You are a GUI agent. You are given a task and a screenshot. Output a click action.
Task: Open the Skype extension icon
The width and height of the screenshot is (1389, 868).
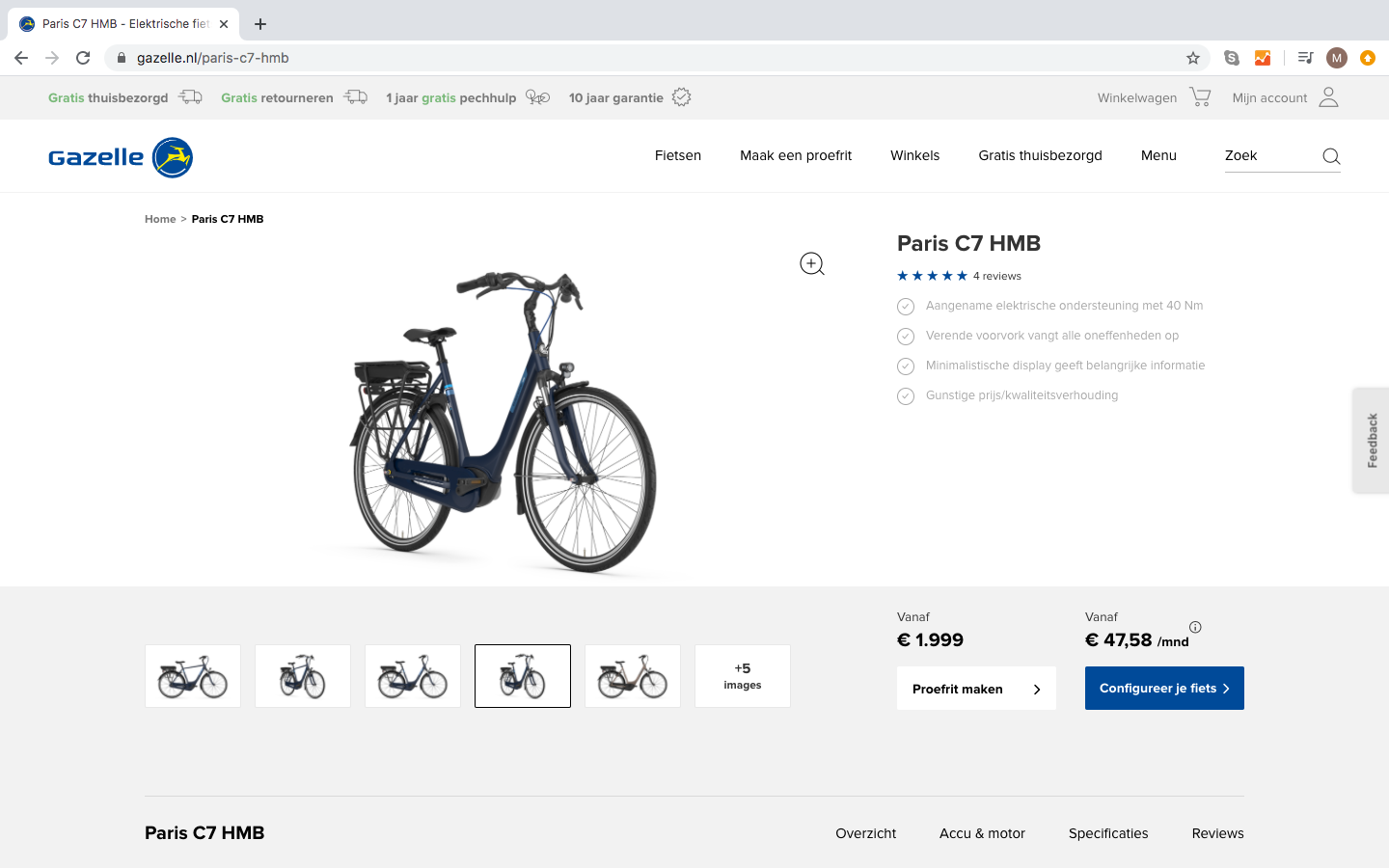pos(1232,58)
